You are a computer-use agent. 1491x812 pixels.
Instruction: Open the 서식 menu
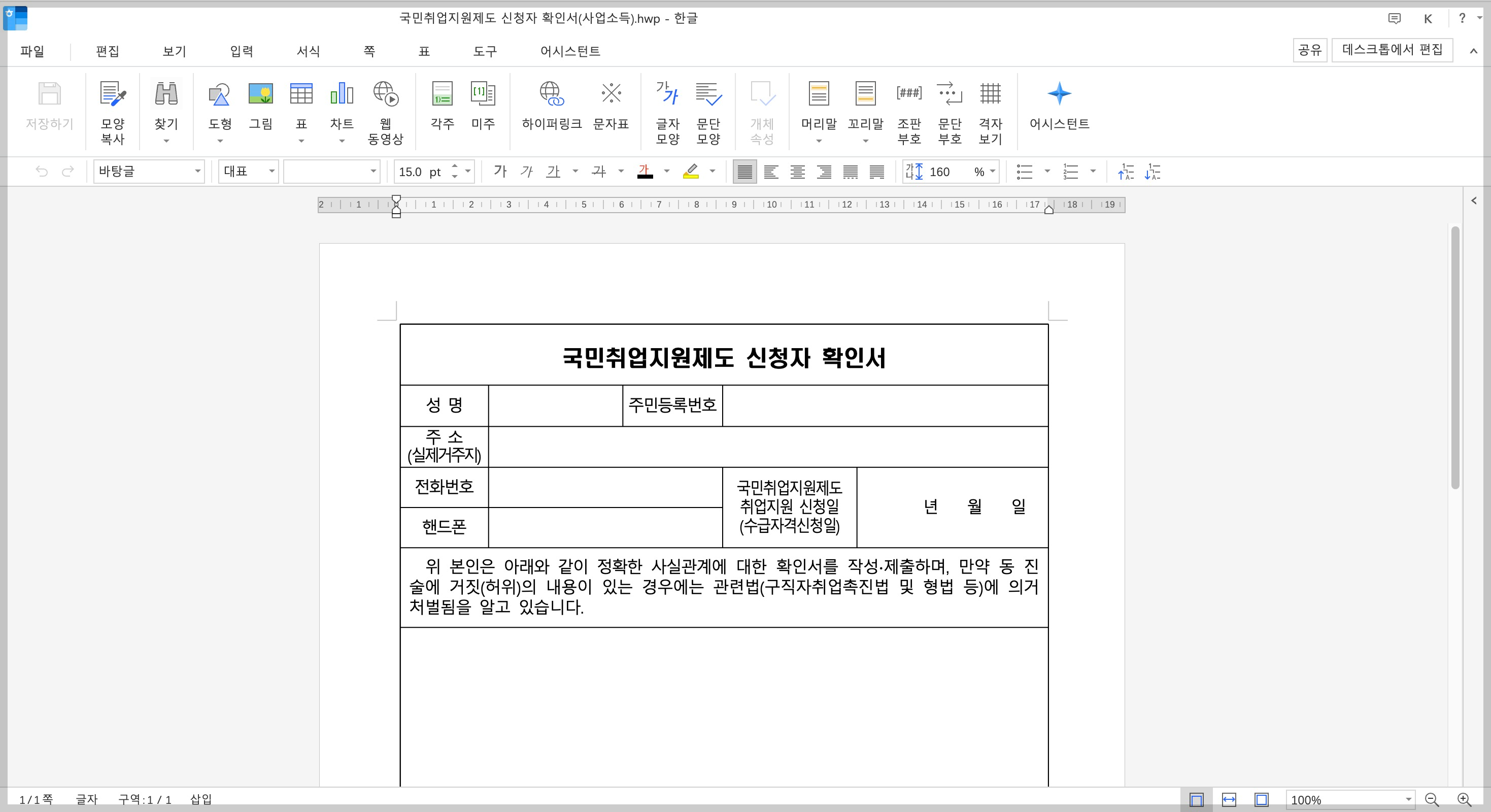tap(308, 51)
